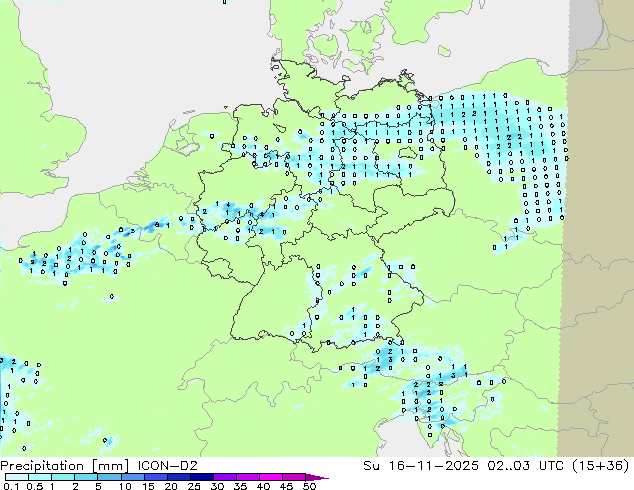Click the date "Su 16-11-2025"
Image resolution: width=634 pixels, height=490 pixels.
coord(421,466)
